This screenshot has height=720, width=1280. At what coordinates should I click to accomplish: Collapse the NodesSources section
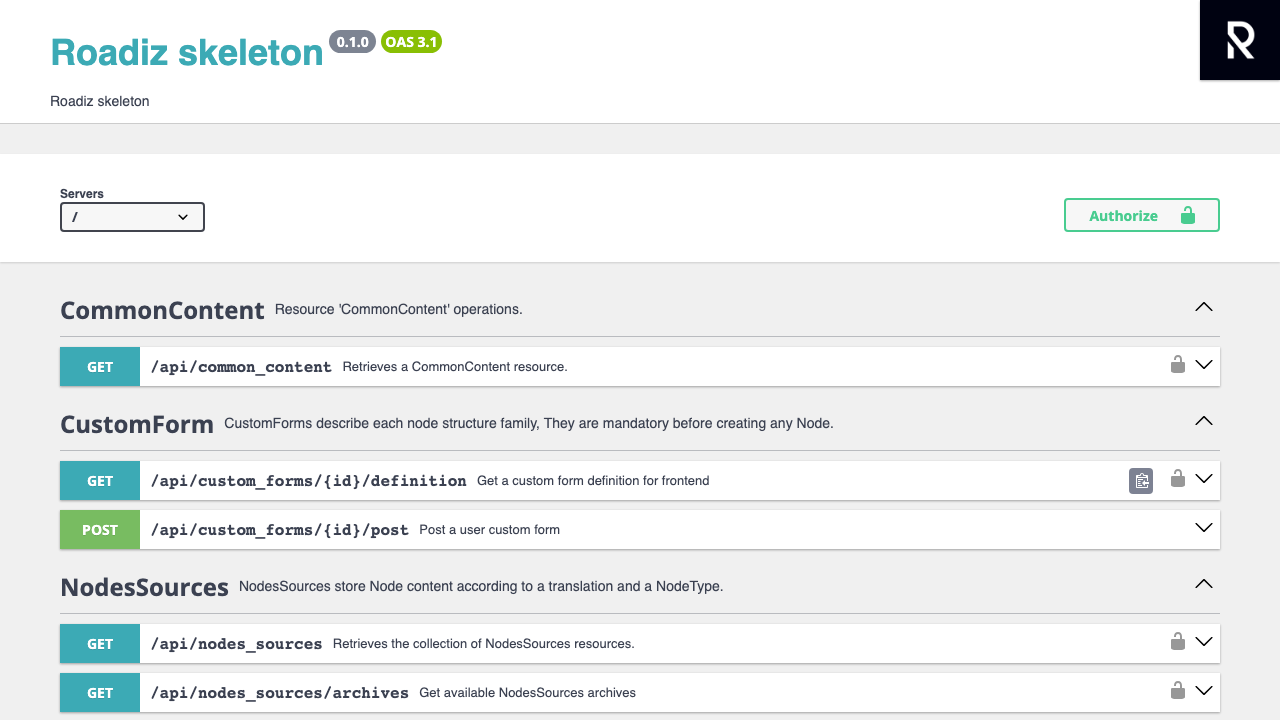pos(1204,584)
